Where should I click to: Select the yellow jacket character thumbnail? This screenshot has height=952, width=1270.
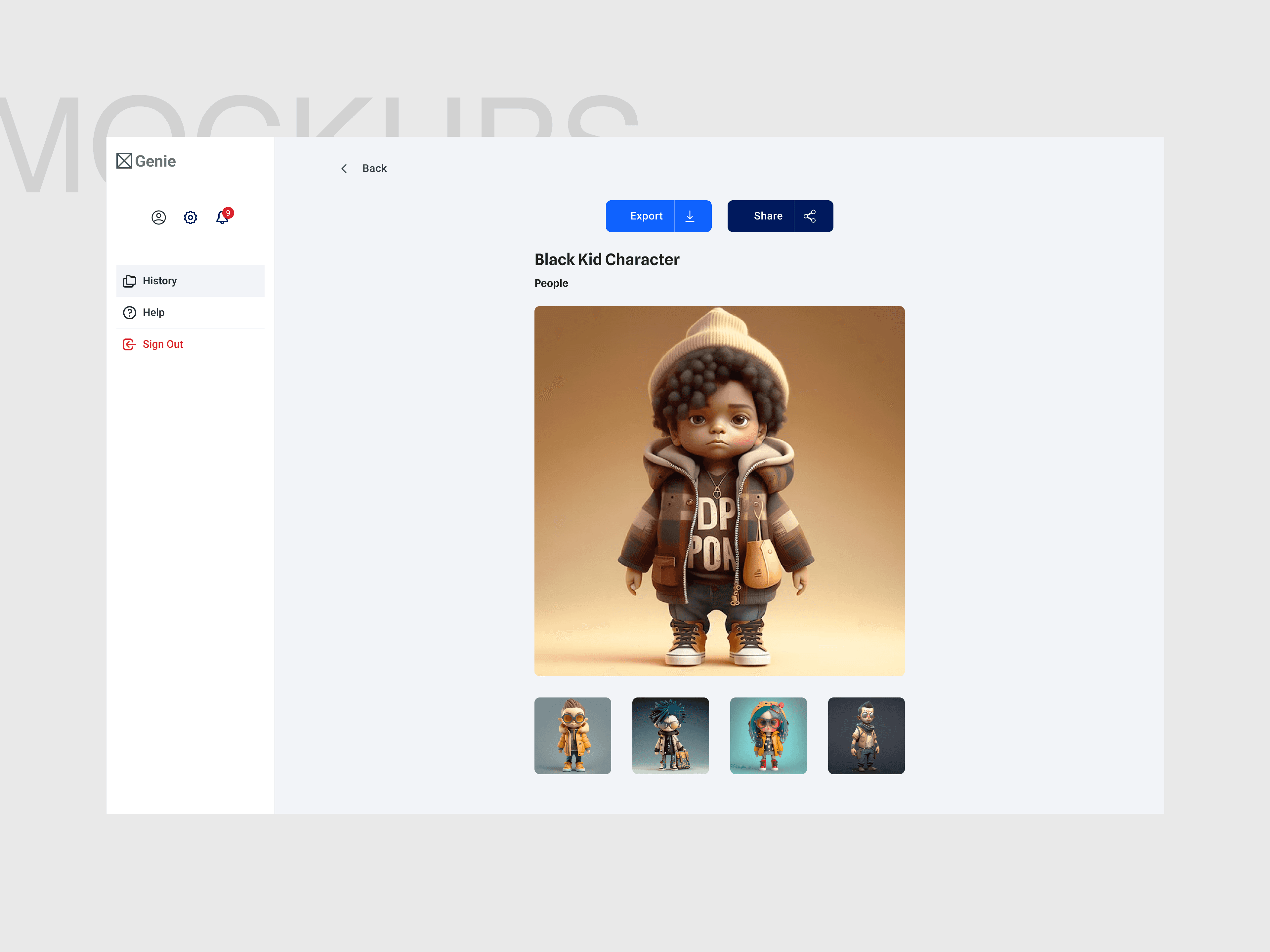[572, 736]
